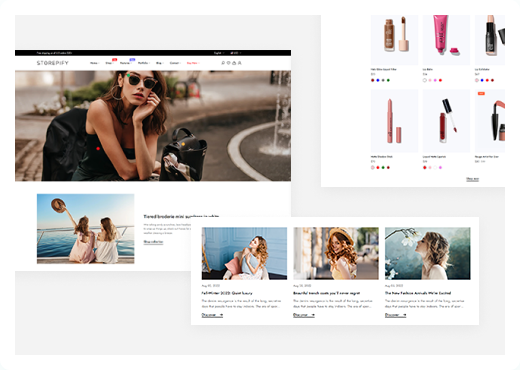Click the Shop collection link
Image resolution: width=520 pixels, height=370 pixels.
153,242
